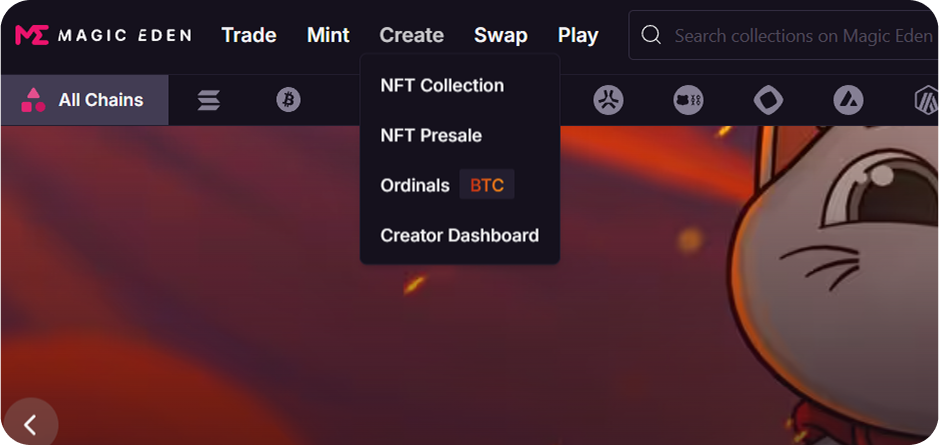939x445 pixels.
Task: Open the Trade menu
Action: (249, 35)
